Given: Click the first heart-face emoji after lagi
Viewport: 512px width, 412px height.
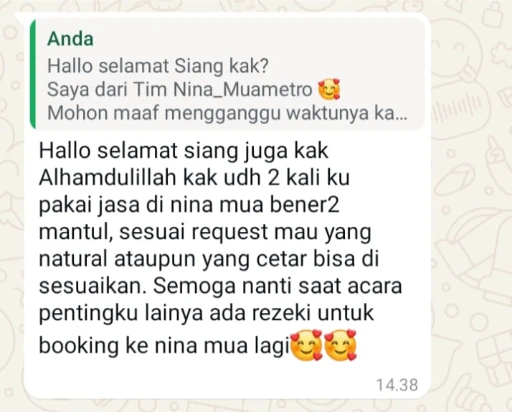Looking at the screenshot, I should pos(307,345).
